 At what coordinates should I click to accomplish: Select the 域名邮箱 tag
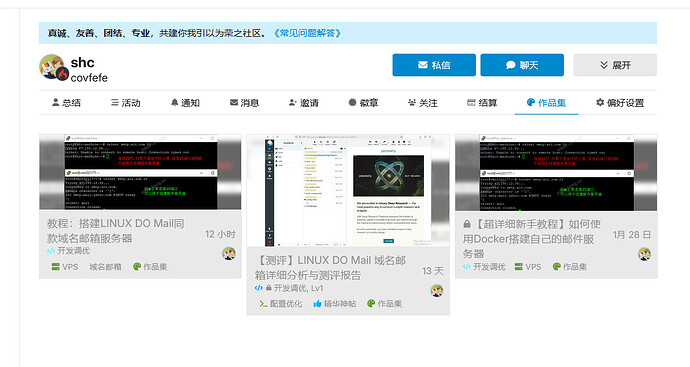pos(105,267)
